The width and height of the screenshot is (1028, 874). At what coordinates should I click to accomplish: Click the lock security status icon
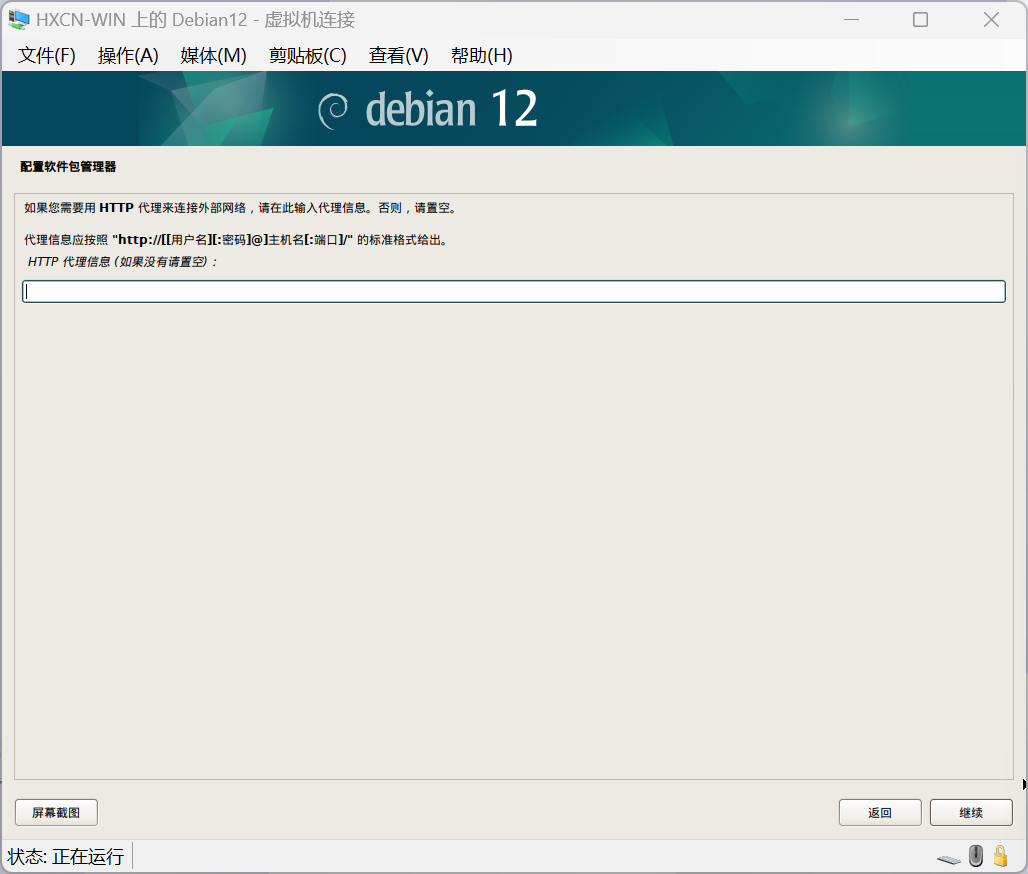(1000, 856)
